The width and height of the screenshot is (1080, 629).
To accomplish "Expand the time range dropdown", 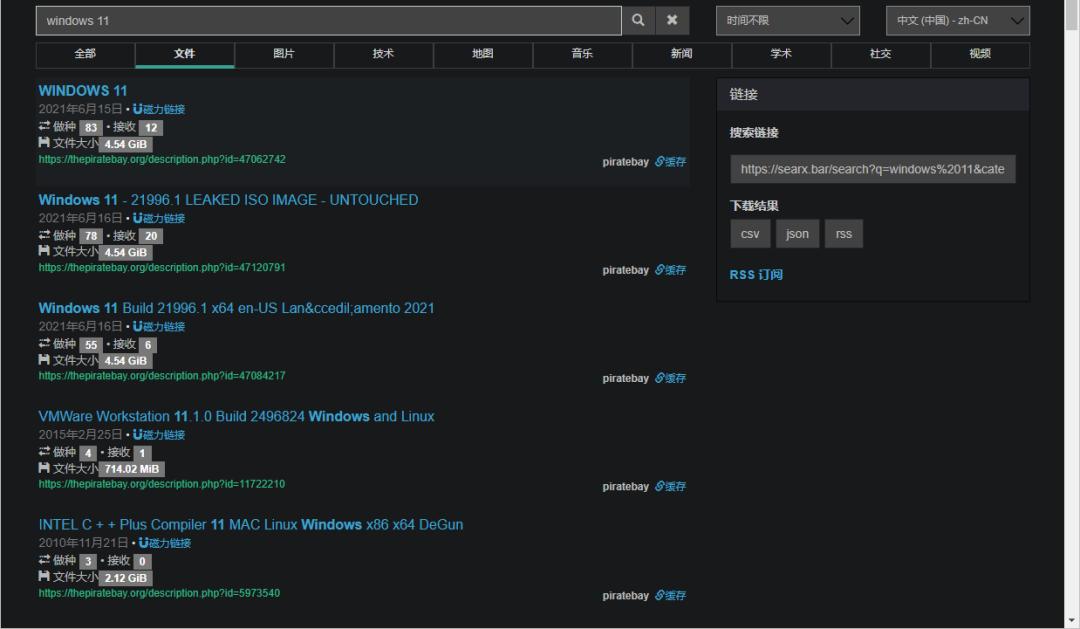I will tap(787, 20).
